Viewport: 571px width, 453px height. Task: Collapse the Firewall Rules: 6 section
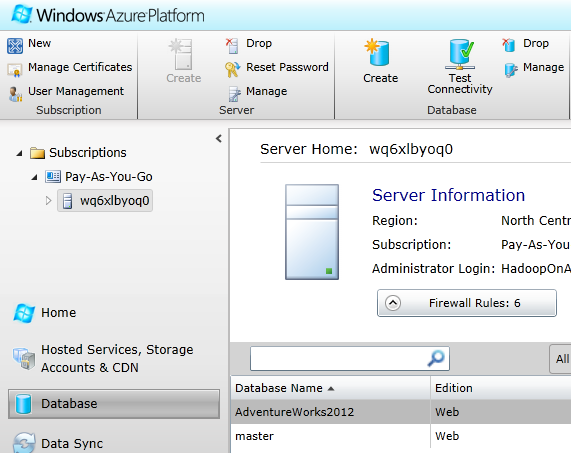tap(393, 303)
